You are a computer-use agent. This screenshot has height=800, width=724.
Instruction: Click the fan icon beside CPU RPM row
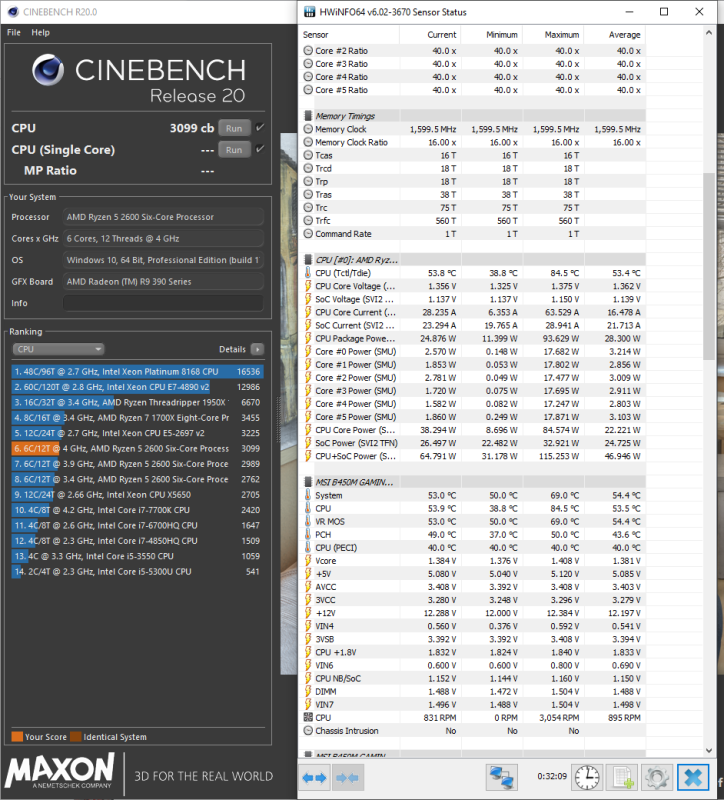308,717
